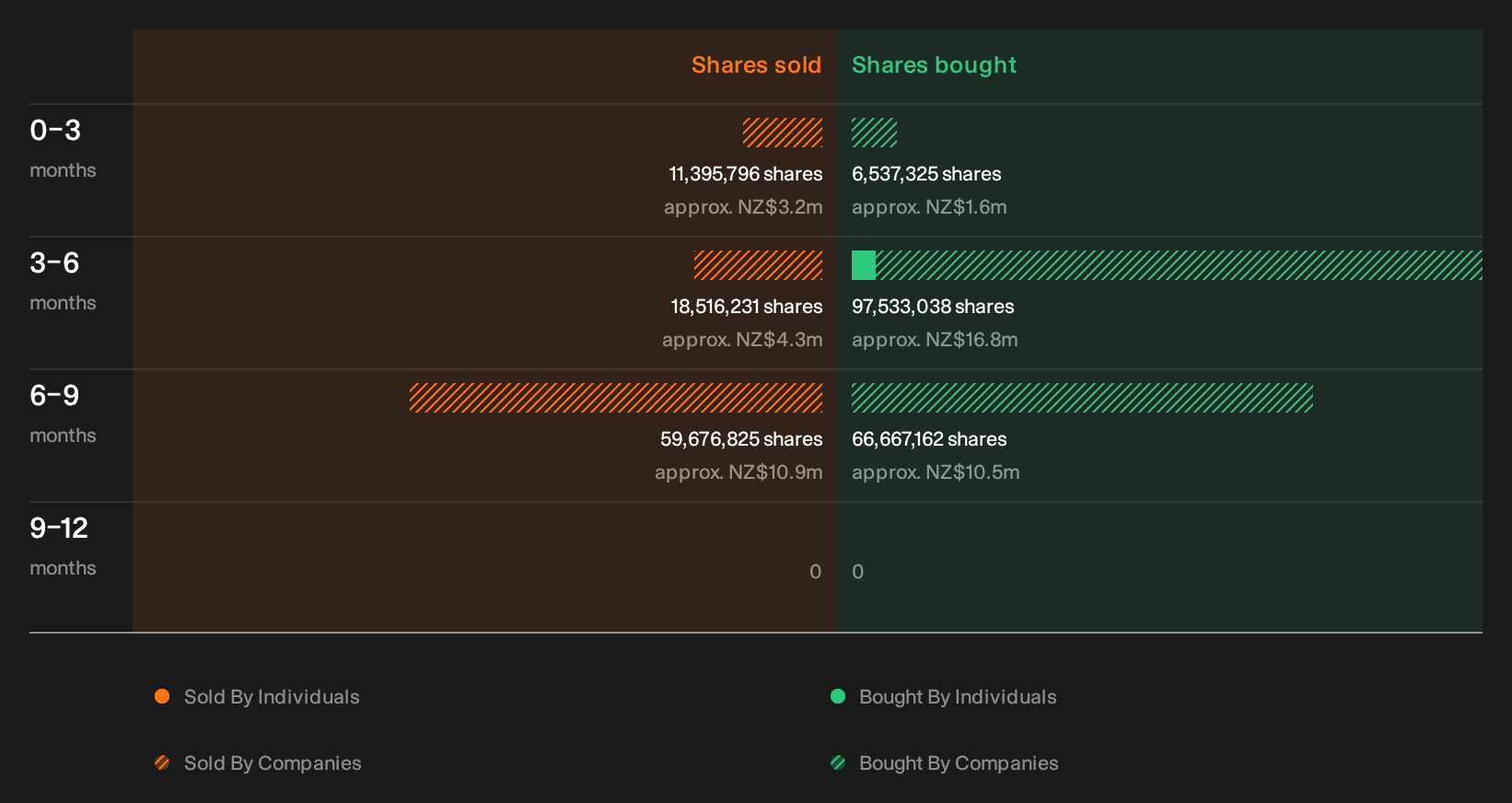Select the 0-3 months orange sold bar
Image resolution: width=1512 pixels, height=803 pixels.
pos(783,133)
